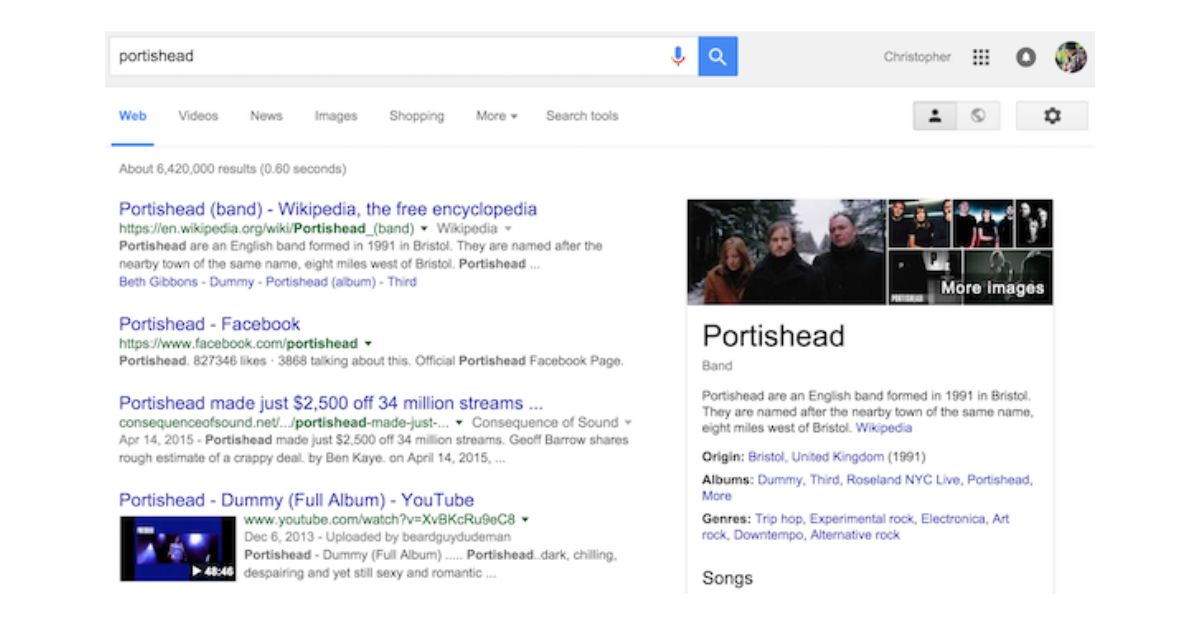Select the Web tab

click(x=133, y=116)
